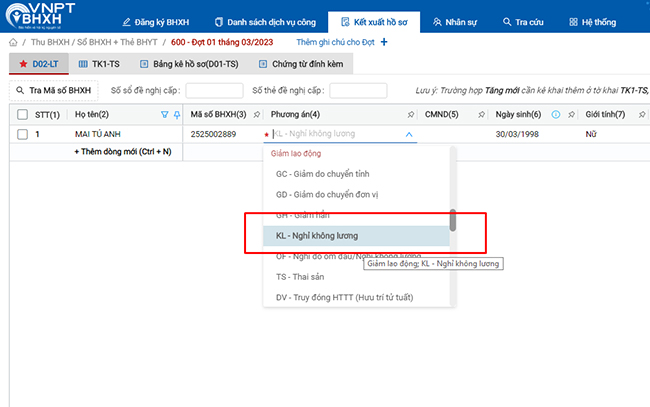Select TS - Thai sản option
650x407 pixels.
point(357,277)
